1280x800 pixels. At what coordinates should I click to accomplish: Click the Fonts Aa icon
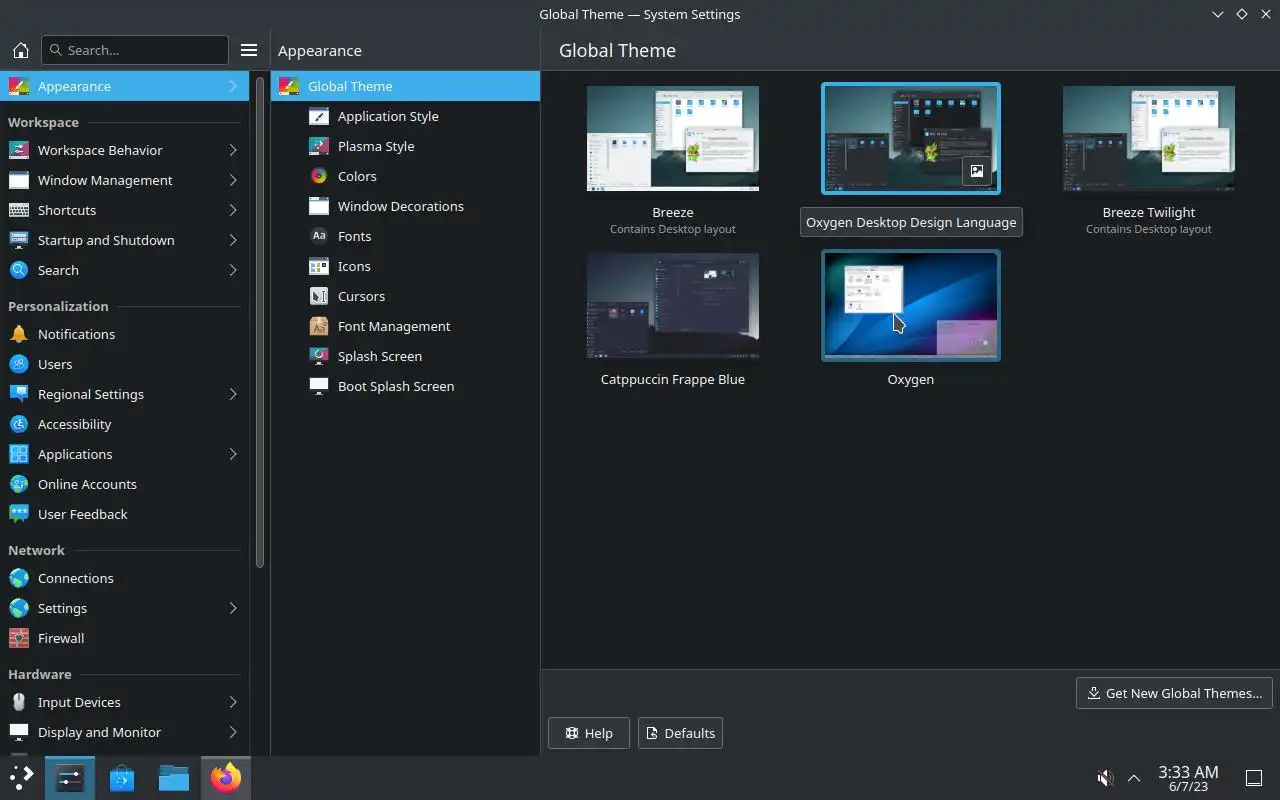point(319,236)
